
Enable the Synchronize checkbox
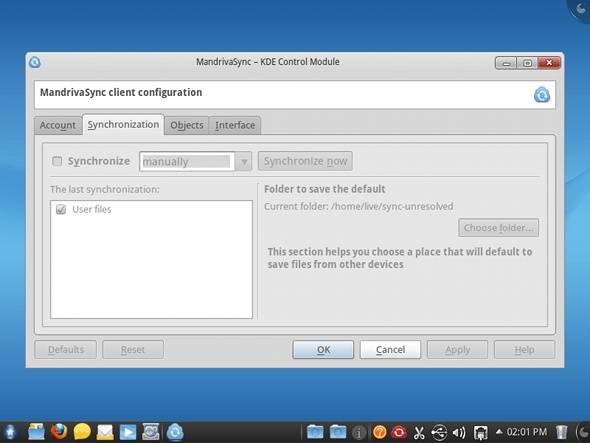click(57, 161)
